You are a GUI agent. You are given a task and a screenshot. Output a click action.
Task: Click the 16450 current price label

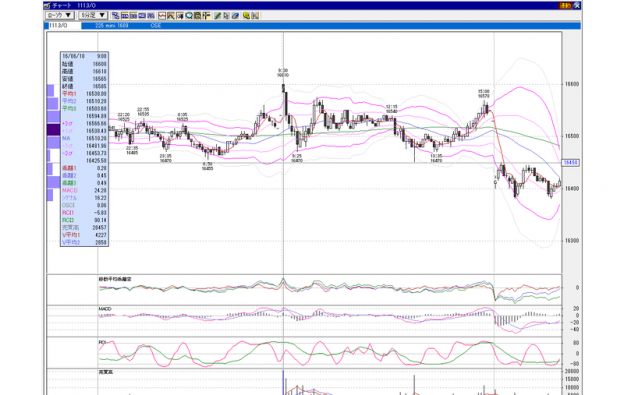pyautogui.click(x=570, y=163)
